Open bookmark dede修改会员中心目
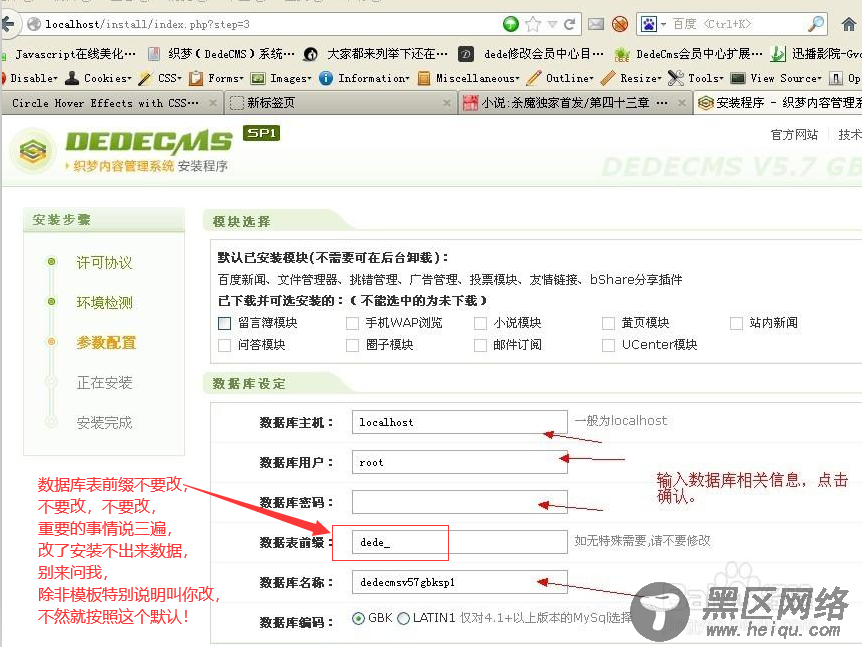Screen dimensions: 862x647 (532, 54)
